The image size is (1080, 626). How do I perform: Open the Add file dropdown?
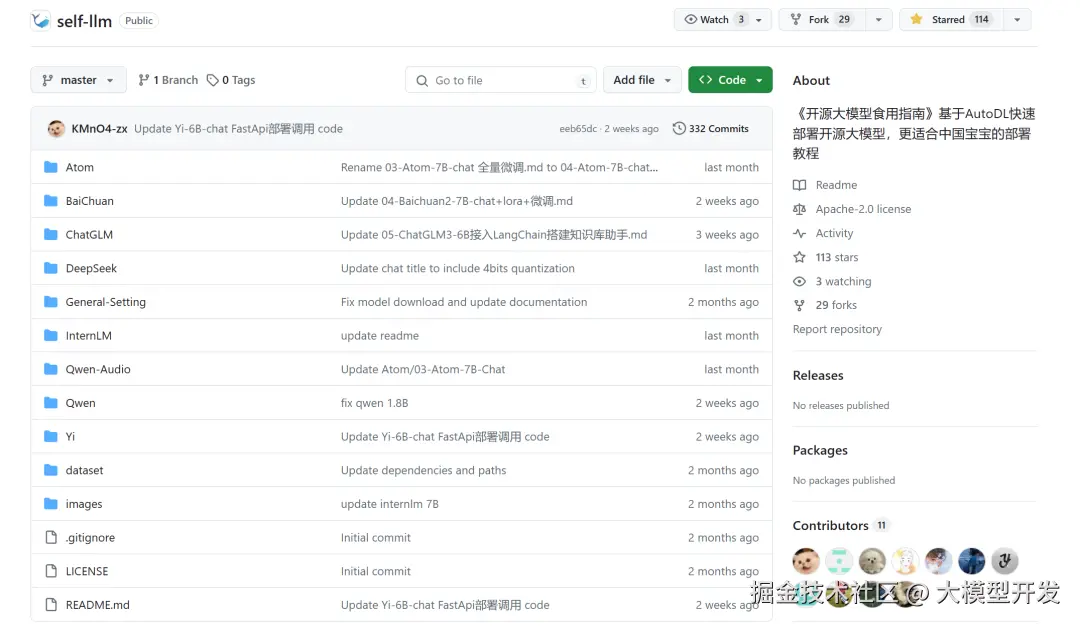click(x=642, y=80)
